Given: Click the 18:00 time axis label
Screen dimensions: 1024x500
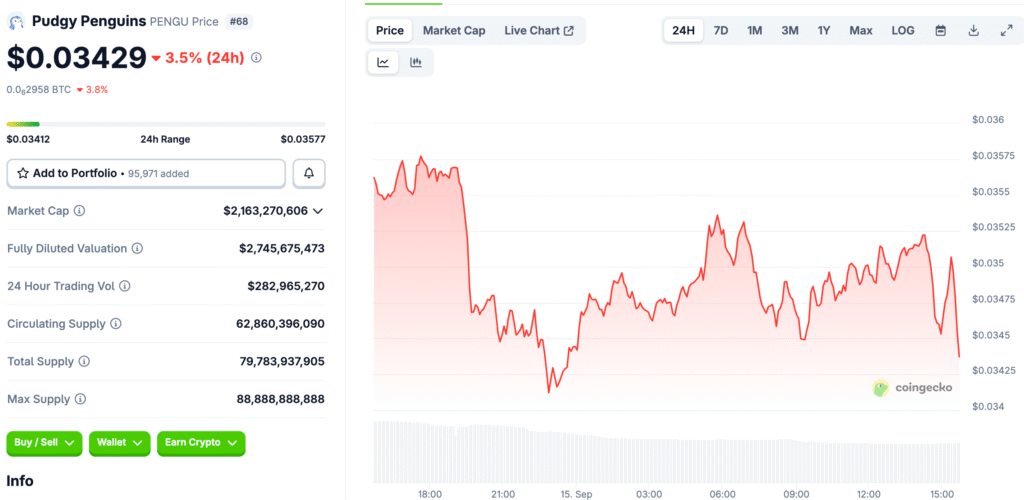Looking at the screenshot, I should (430, 493).
